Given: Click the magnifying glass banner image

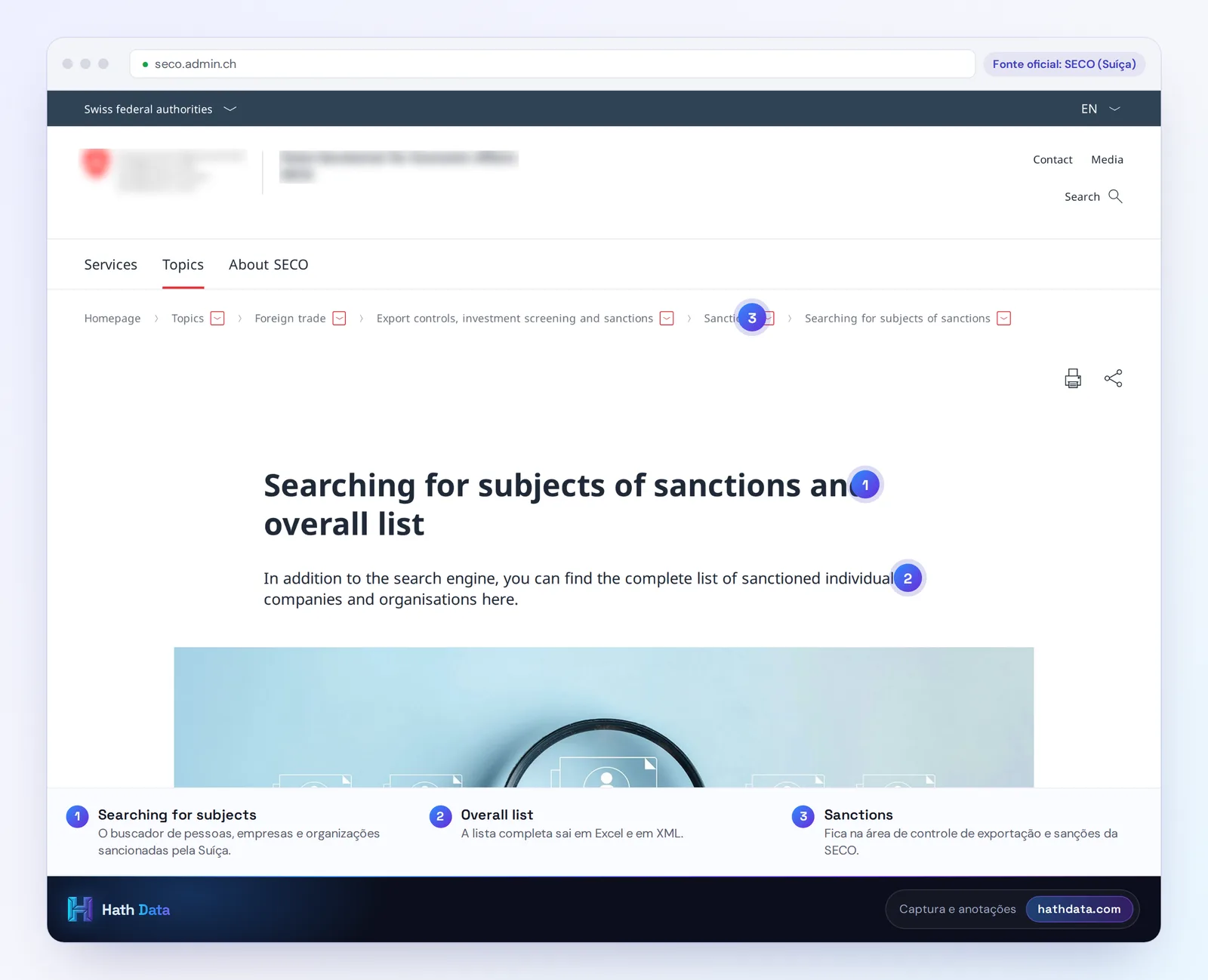Looking at the screenshot, I should tap(604, 717).
